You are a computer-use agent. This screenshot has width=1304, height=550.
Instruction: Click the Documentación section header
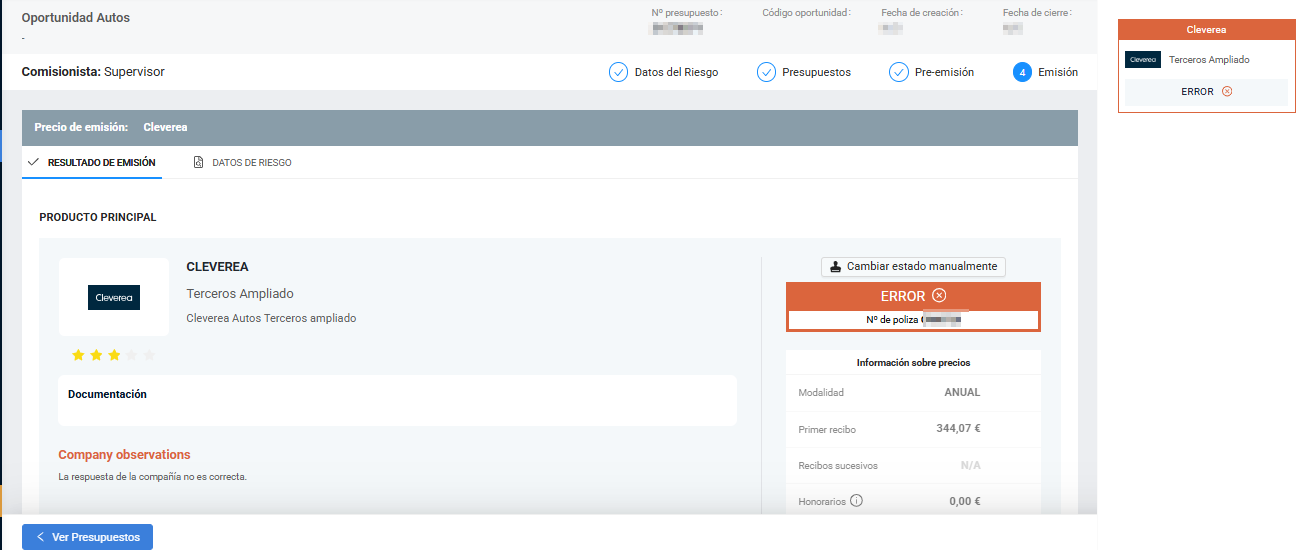[x=107, y=394]
